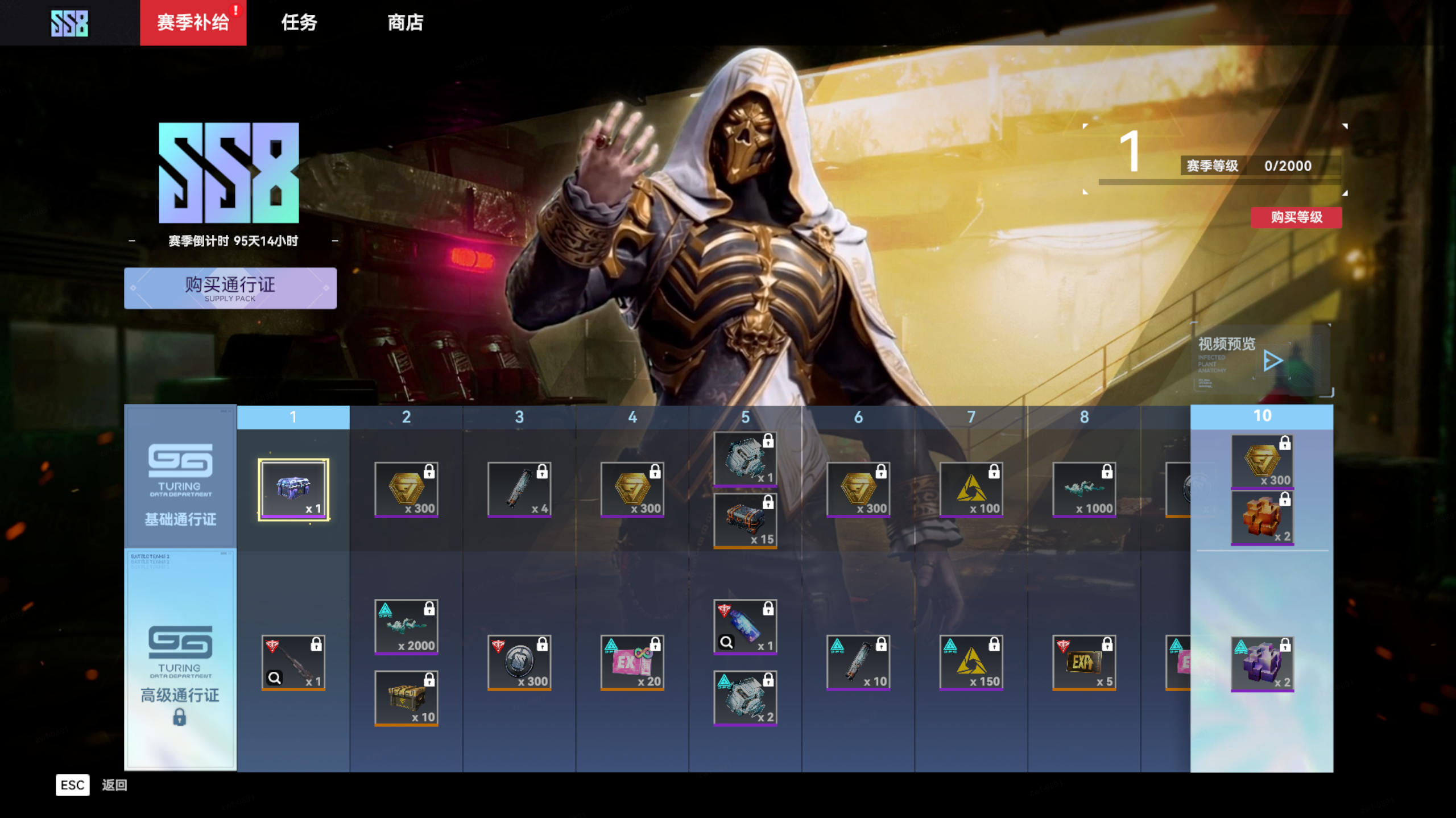Select level 10 column header
Viewport: 1456px width, 818px height.
tap(1261, 416)
